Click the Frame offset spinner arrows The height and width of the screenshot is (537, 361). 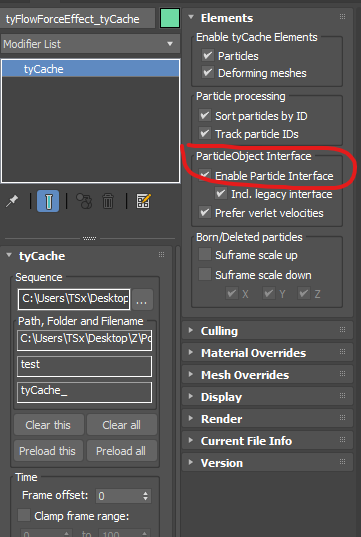pyautogui.click(x=146, y=496)
